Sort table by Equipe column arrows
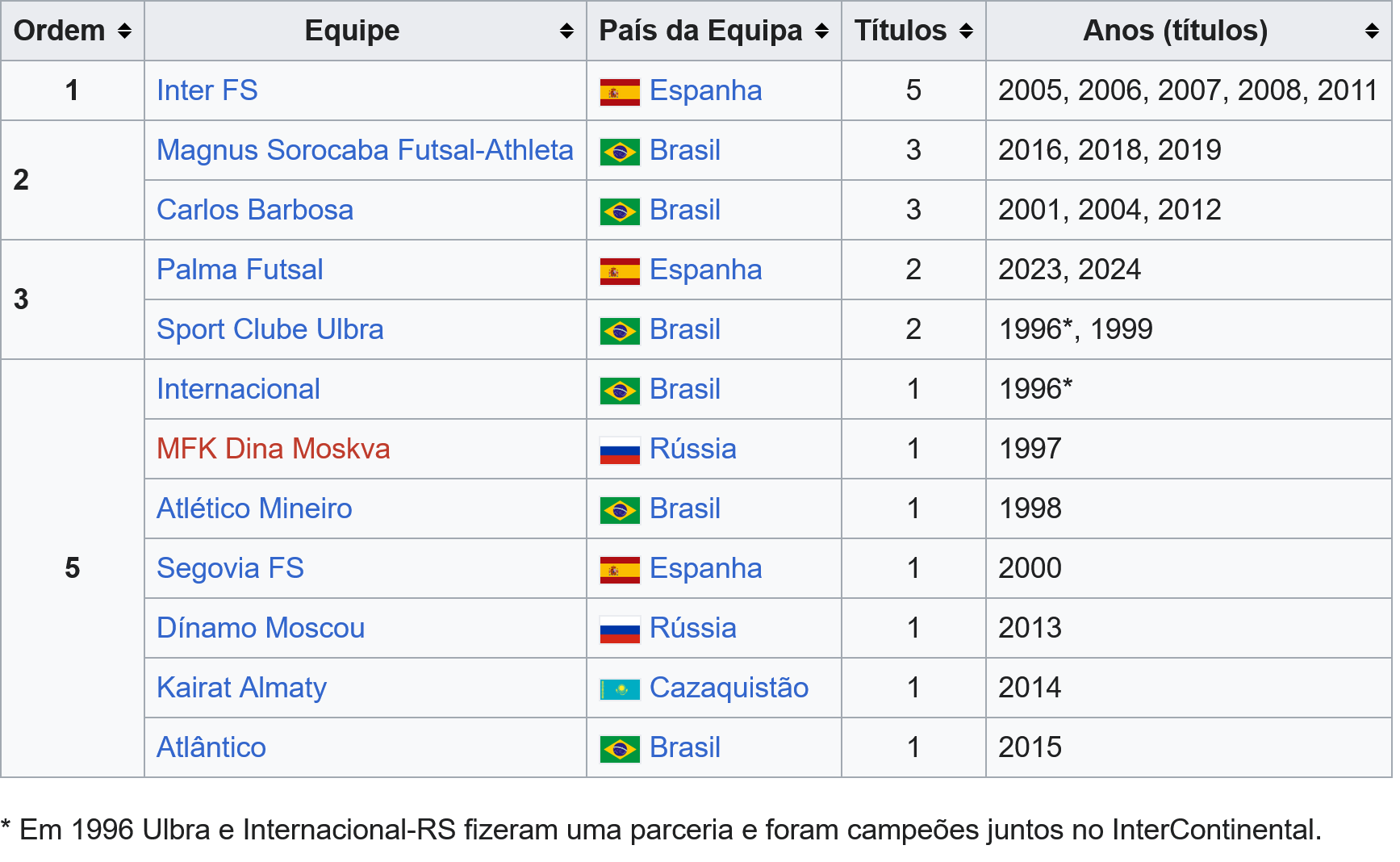This screenshot has width=1400, height=862. [x=566, y=31]
